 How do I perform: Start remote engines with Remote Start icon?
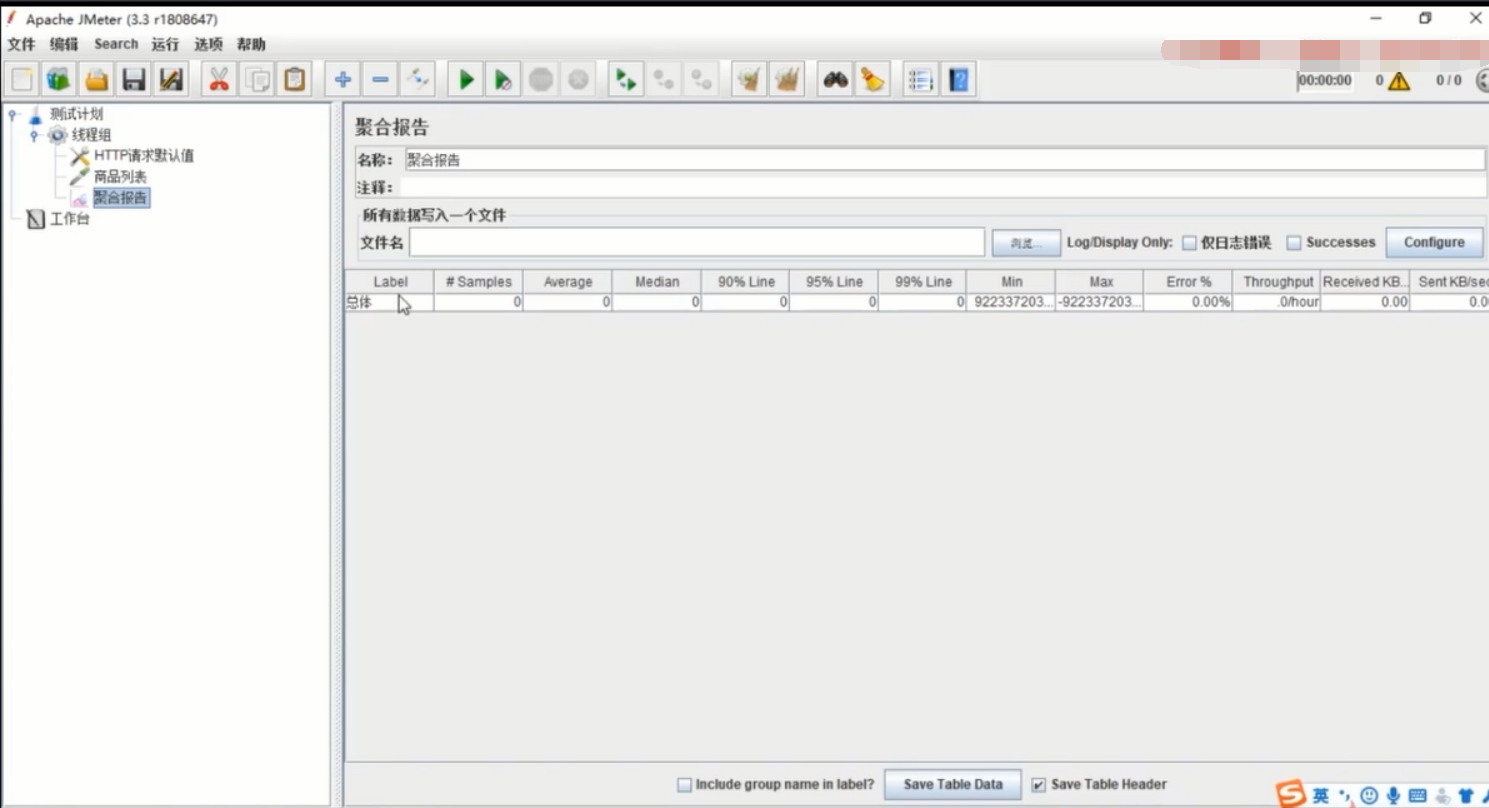click(626, 80)
